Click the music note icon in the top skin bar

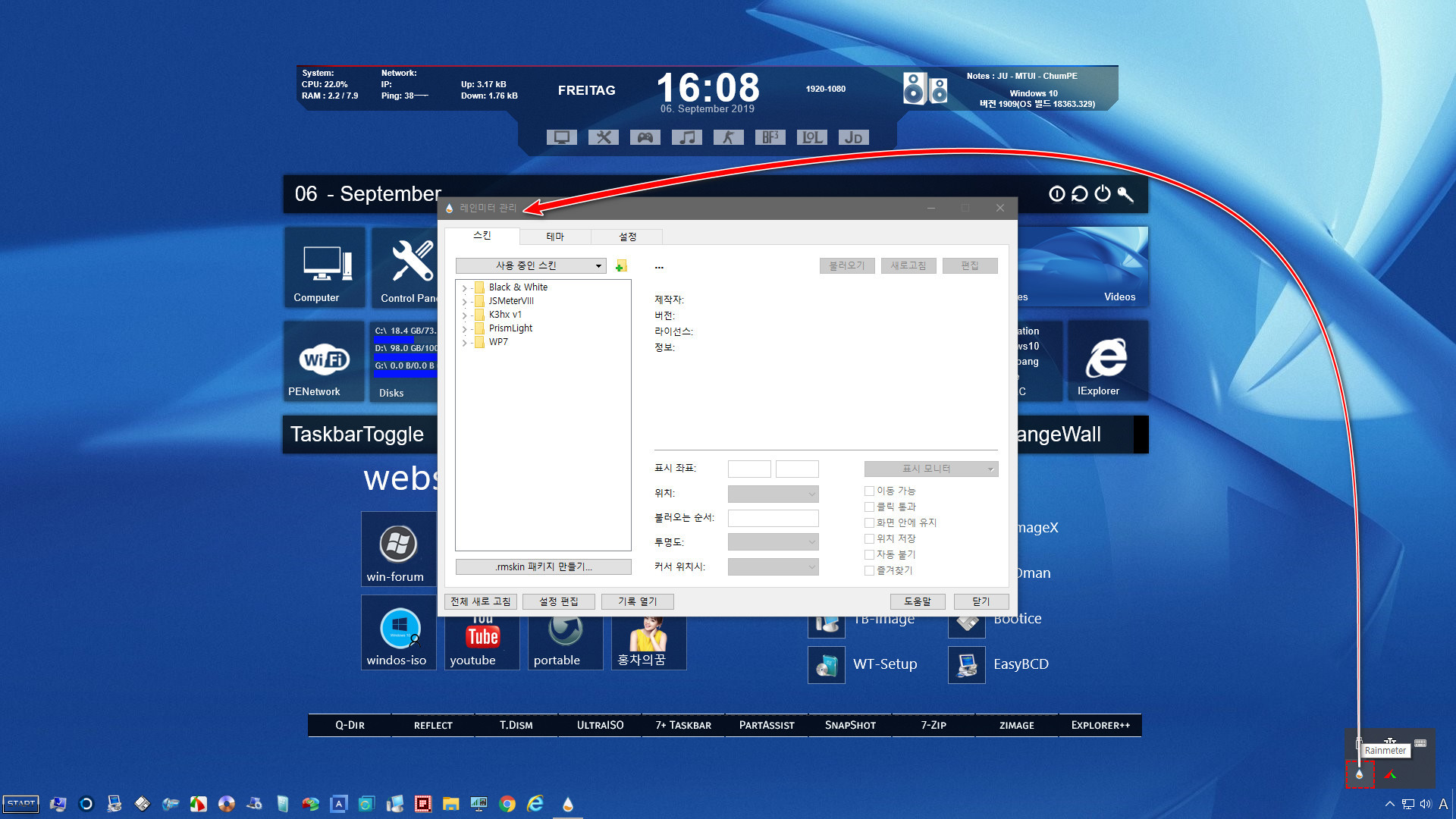tap(686, 137)
